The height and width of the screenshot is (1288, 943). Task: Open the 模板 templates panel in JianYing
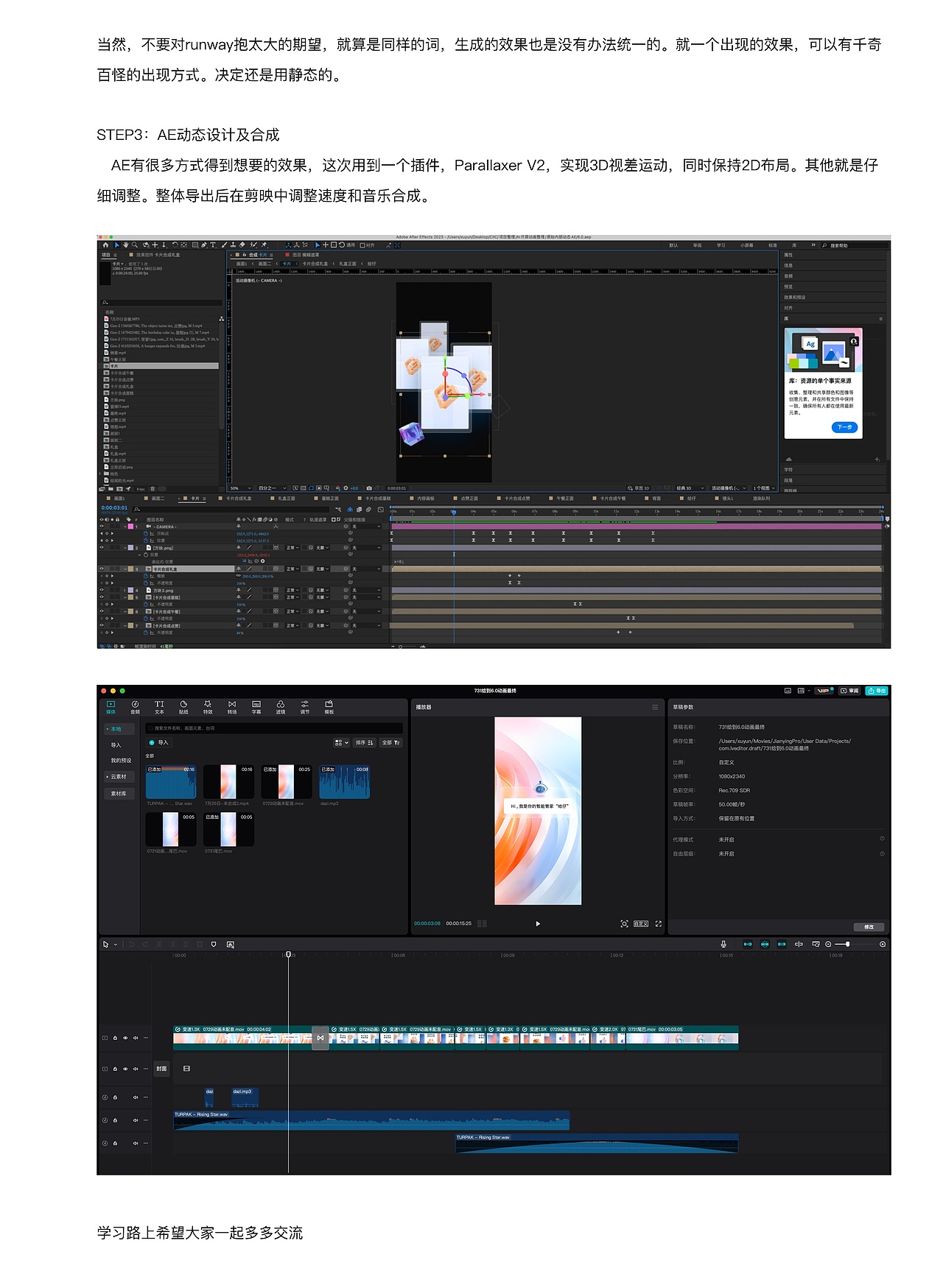point(329,707)
